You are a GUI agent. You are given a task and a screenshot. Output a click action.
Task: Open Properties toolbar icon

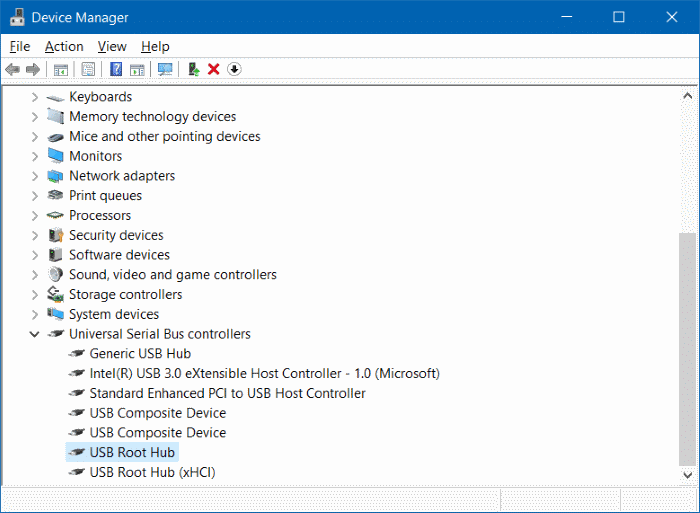(x=88, y=70)
